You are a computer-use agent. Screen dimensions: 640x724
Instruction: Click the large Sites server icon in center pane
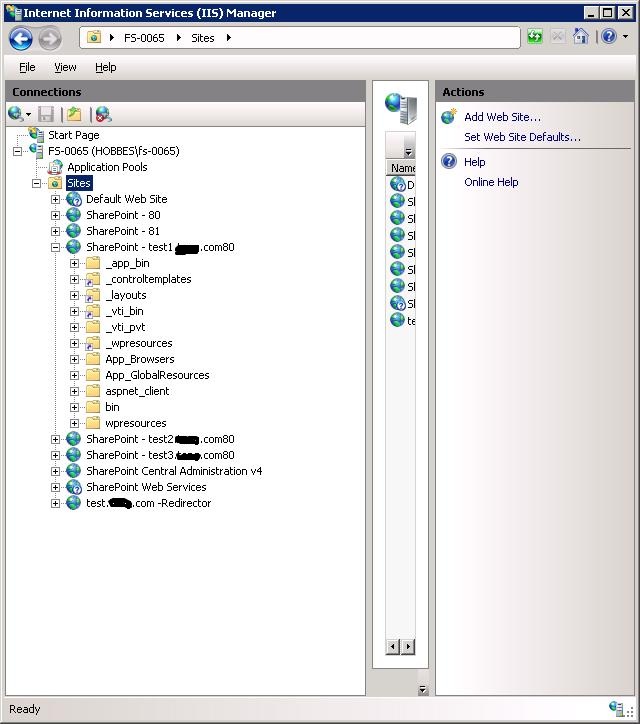401,108
